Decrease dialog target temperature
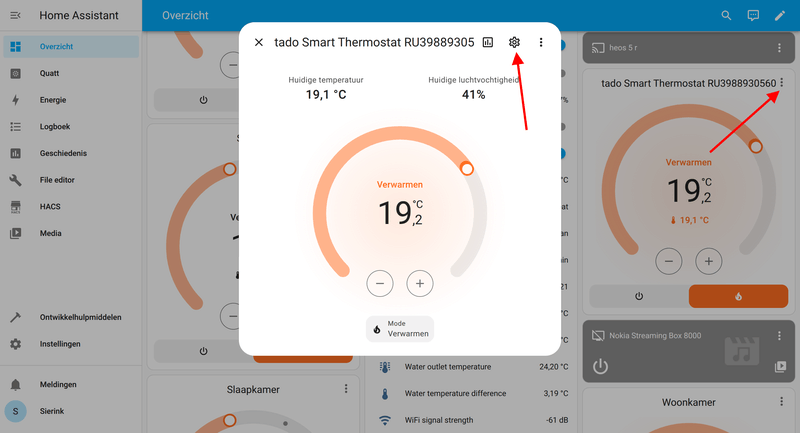The width and height of the screenshot is (800, 433). click(380, 284)
